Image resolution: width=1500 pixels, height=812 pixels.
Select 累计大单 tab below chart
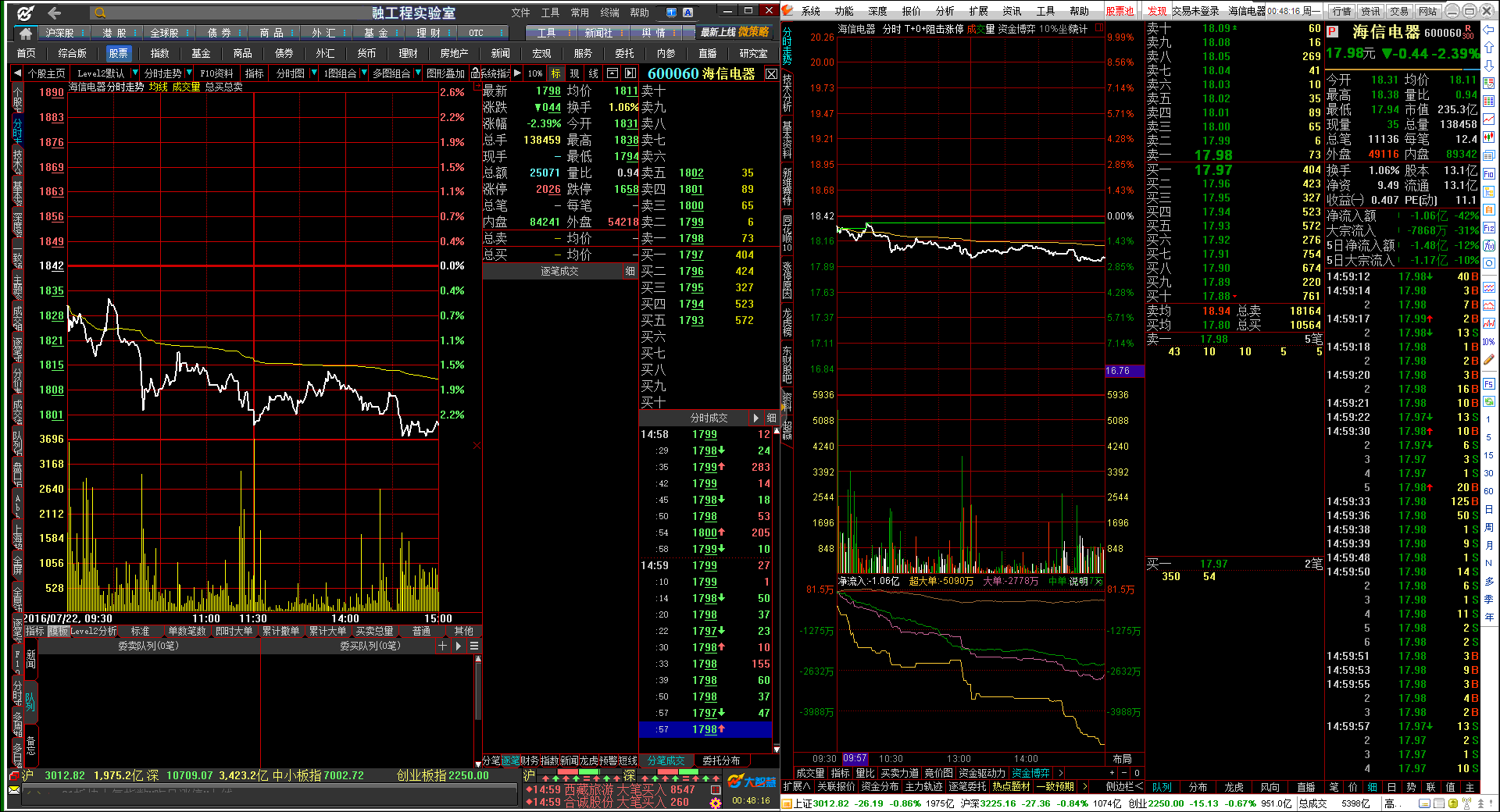point(327,631)
